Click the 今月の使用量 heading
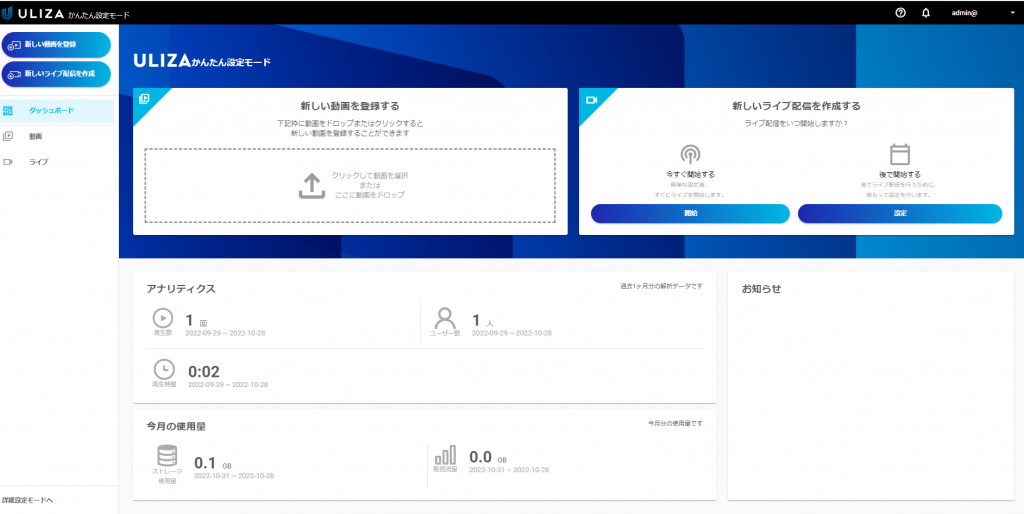 (x=176, y=426)
